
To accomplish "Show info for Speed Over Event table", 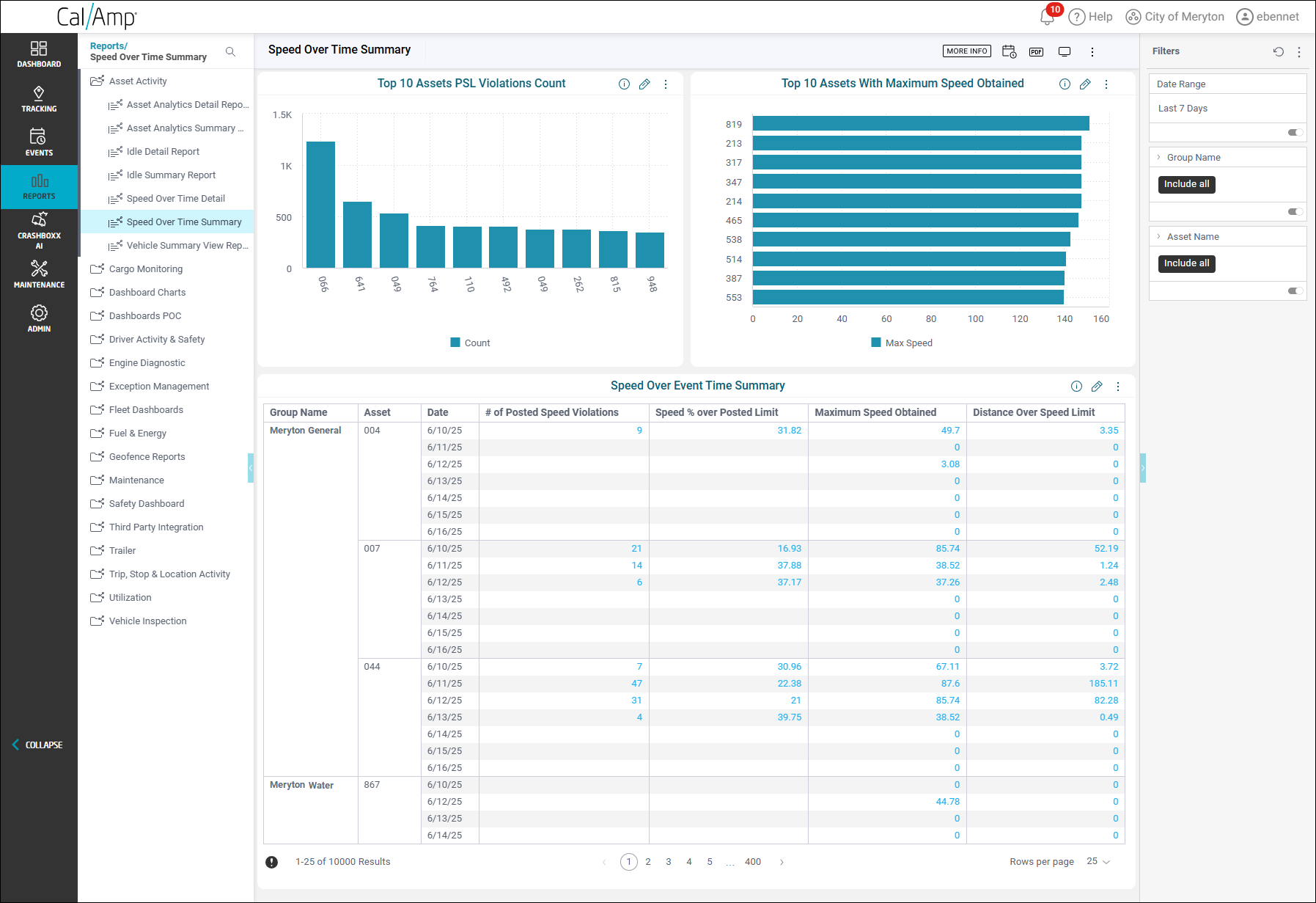I will (1076, 387).
